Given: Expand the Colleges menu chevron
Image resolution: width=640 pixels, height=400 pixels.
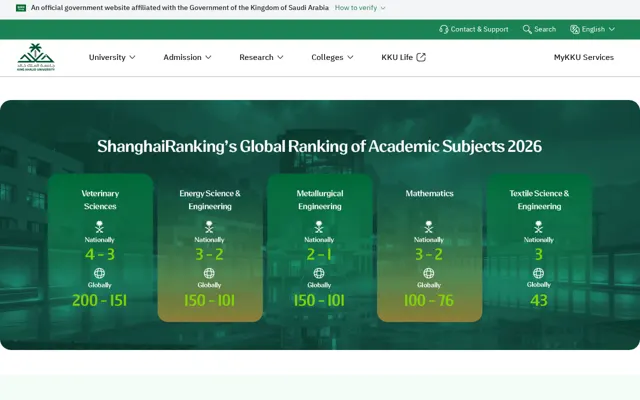Looking at the screenshot, I should [350, 57].
